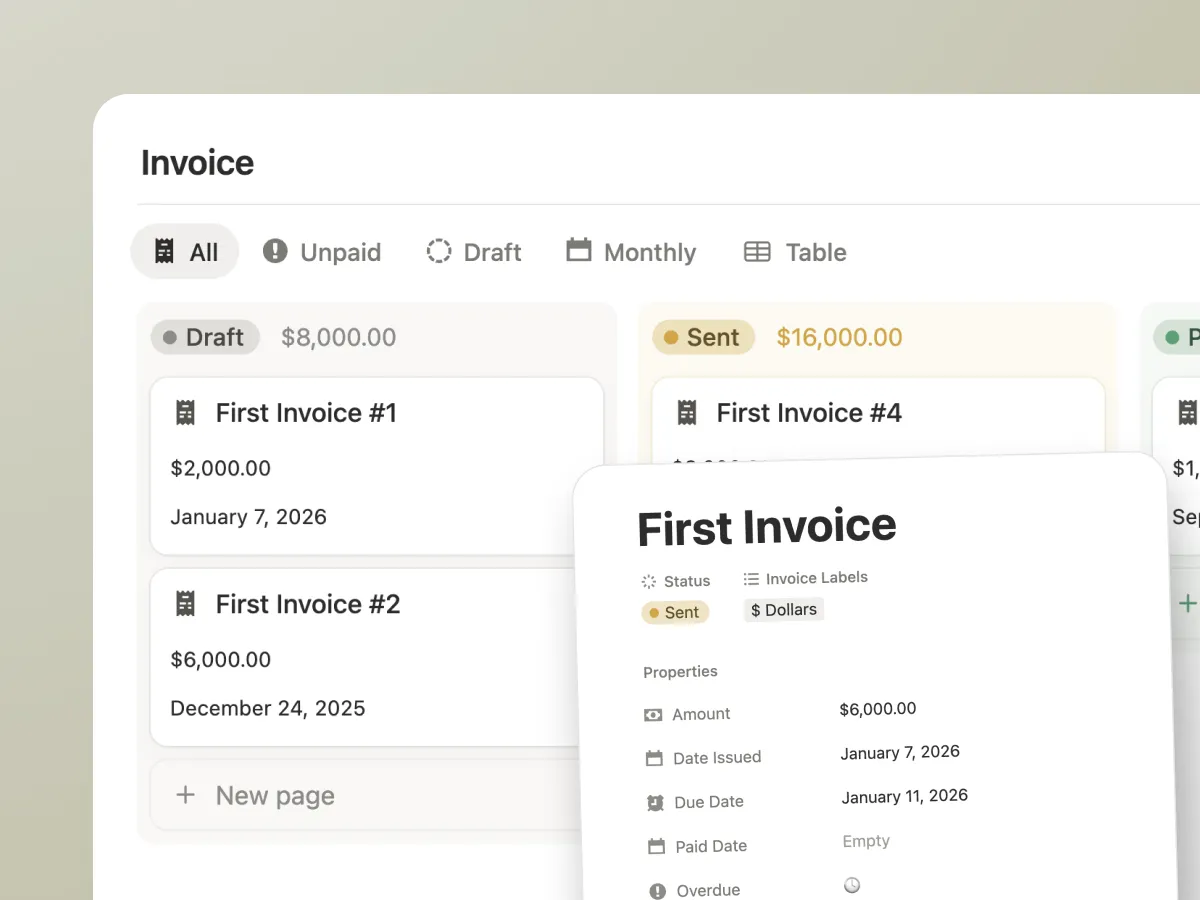
Task: Click the table grid icon beside Table
Action: 757,252
